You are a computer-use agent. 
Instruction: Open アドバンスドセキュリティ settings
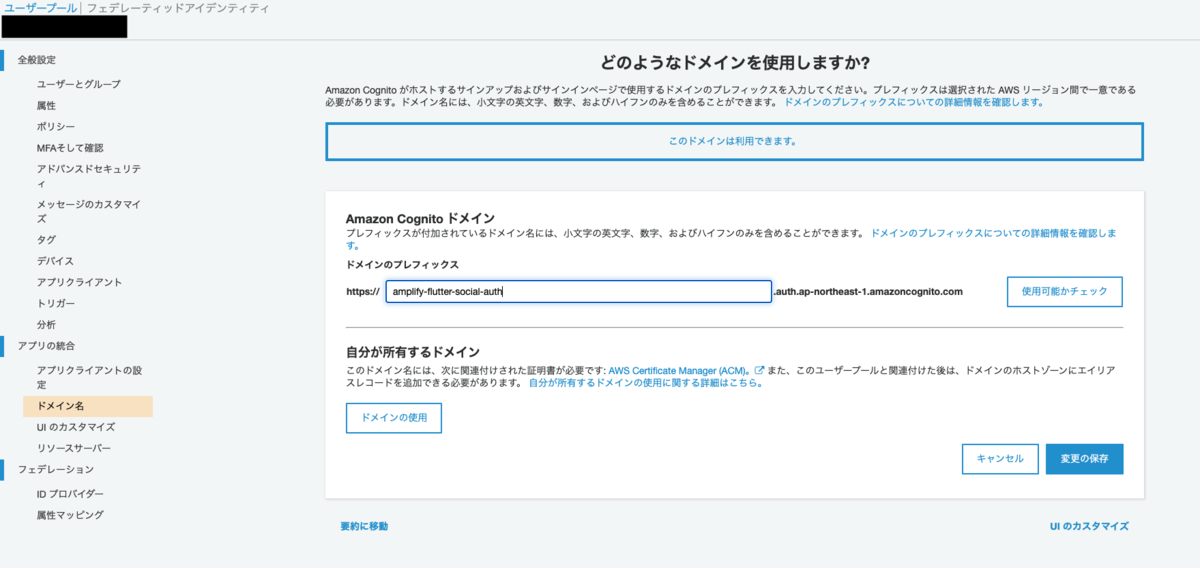pos(88,176)
